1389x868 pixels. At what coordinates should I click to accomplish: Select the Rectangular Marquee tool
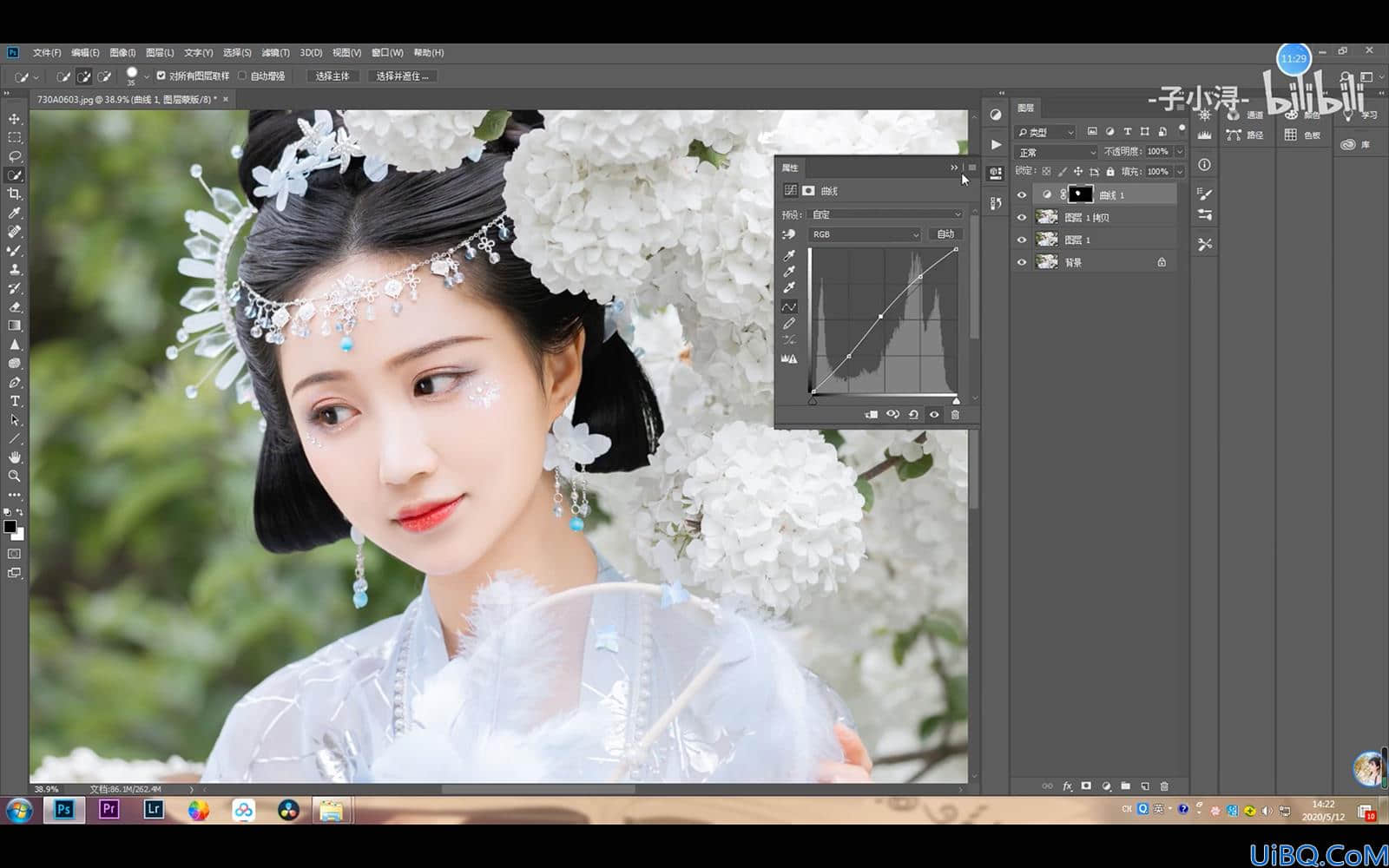coord(15,138)
